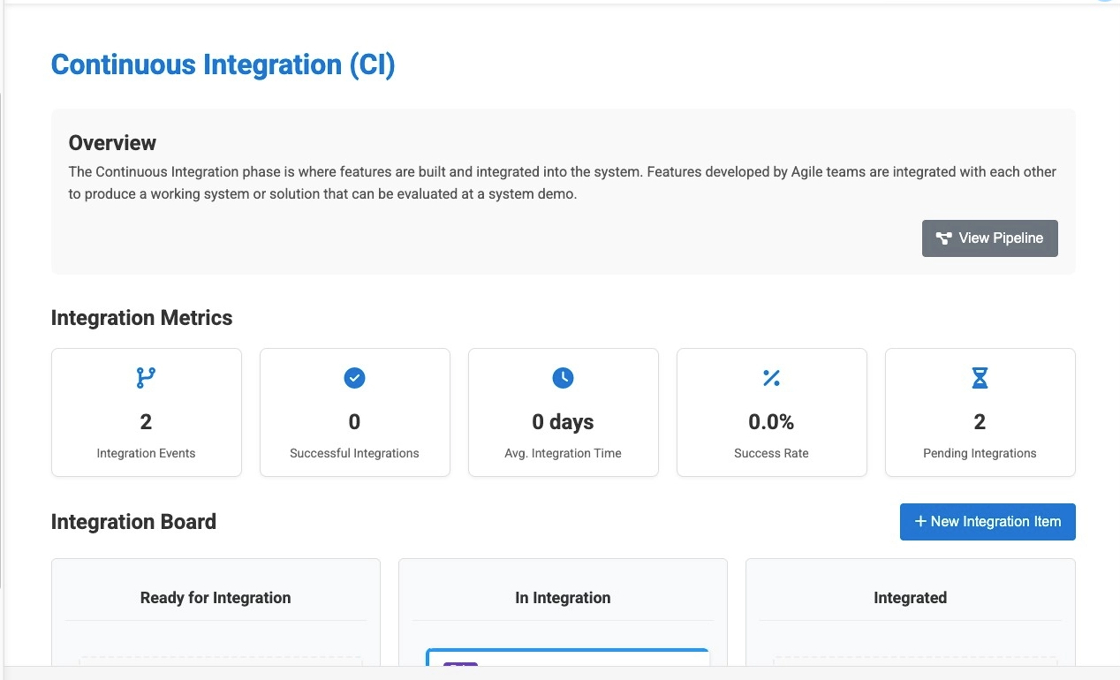Click the Continuous Integration (CI) page title
This screenshot has height=680, width=1120.
tap(222, 64)
